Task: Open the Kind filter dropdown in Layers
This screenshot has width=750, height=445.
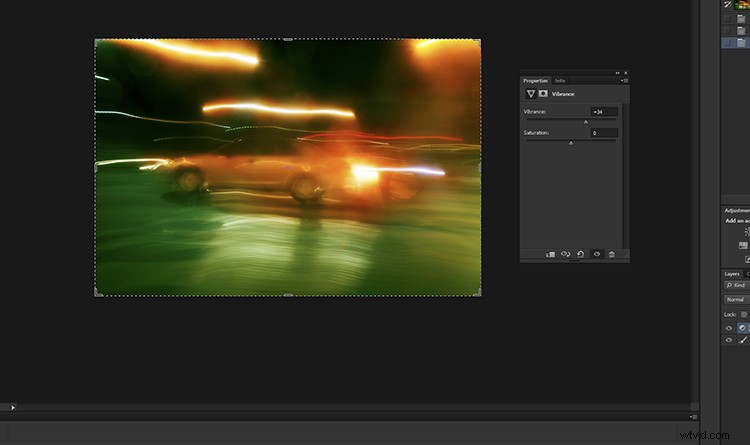Action: (x=737, y=285)
